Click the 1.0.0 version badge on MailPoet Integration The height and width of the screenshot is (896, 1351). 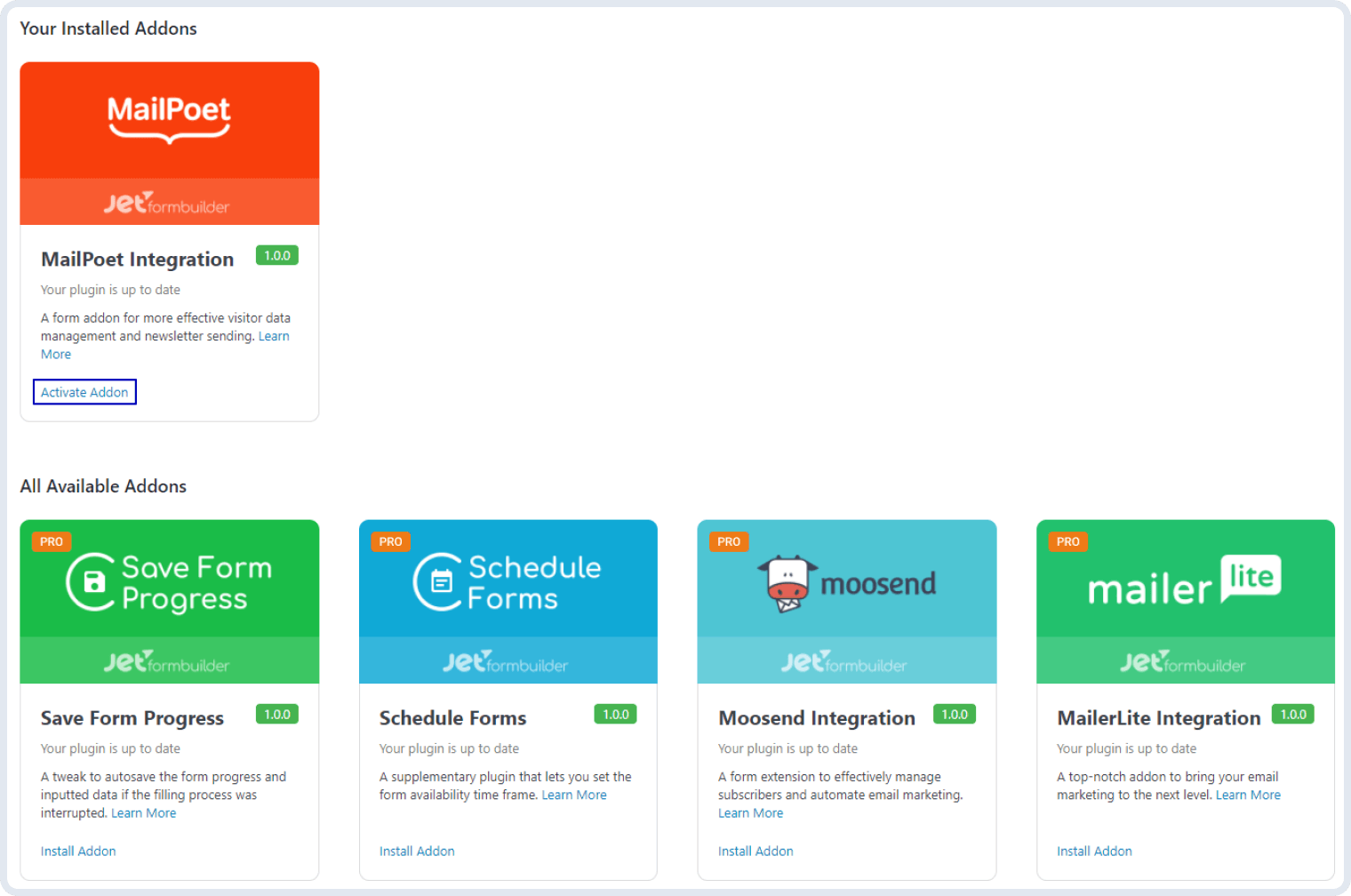point(277,255)
